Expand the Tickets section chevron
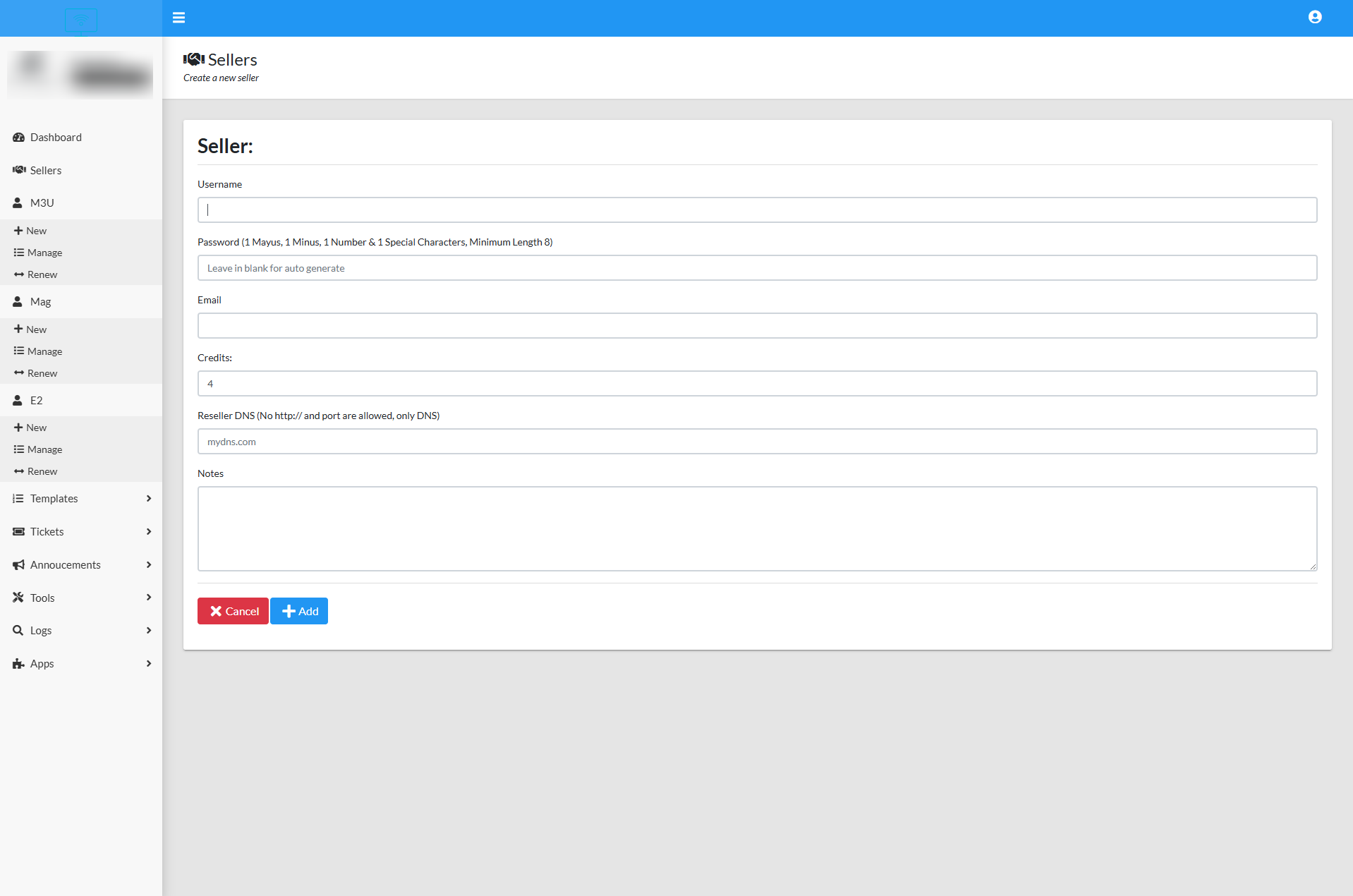Screen dimensions: 1353x896 (149, 531)
